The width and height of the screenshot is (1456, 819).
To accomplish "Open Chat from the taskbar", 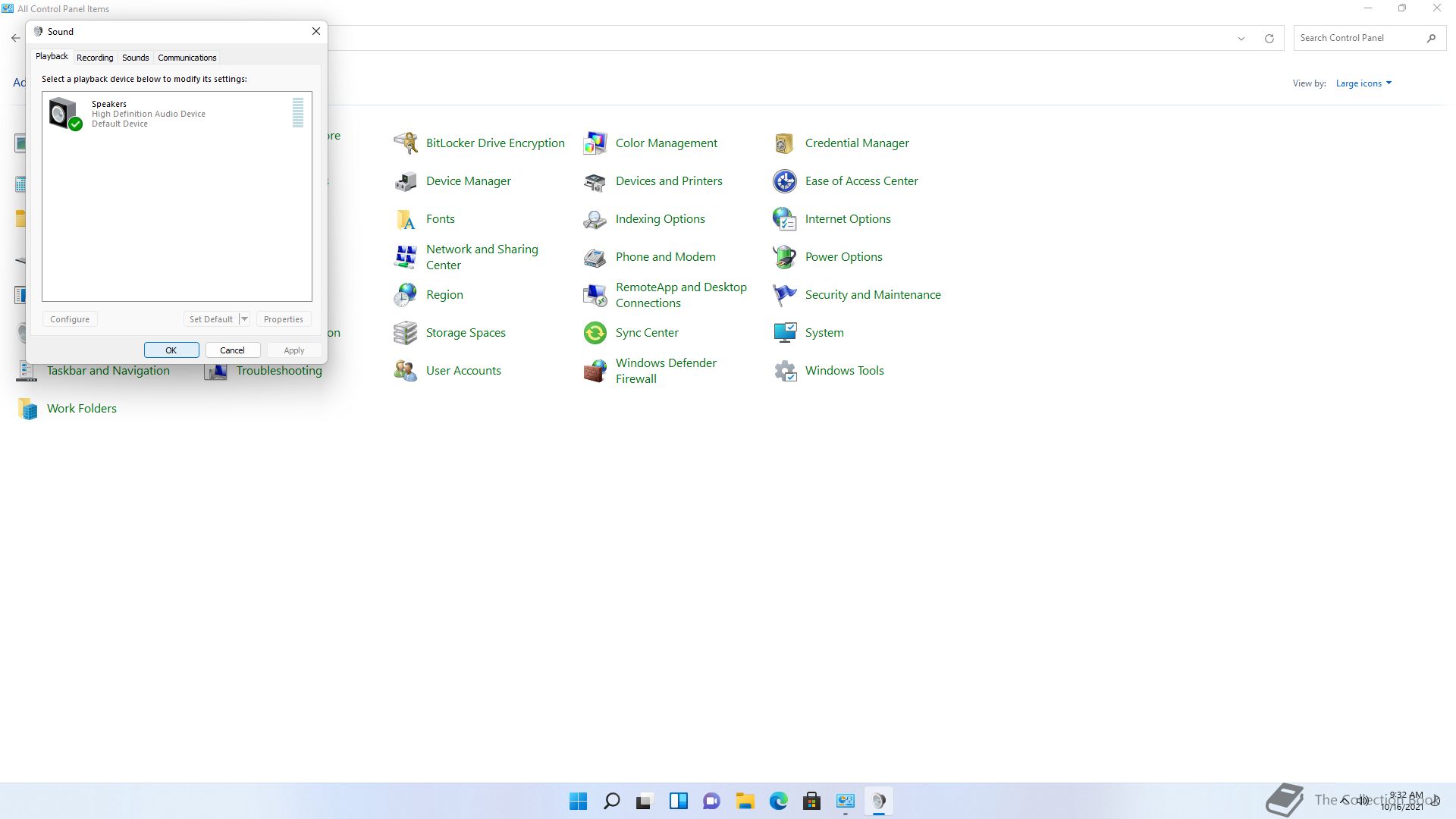I will coord(711,801).
